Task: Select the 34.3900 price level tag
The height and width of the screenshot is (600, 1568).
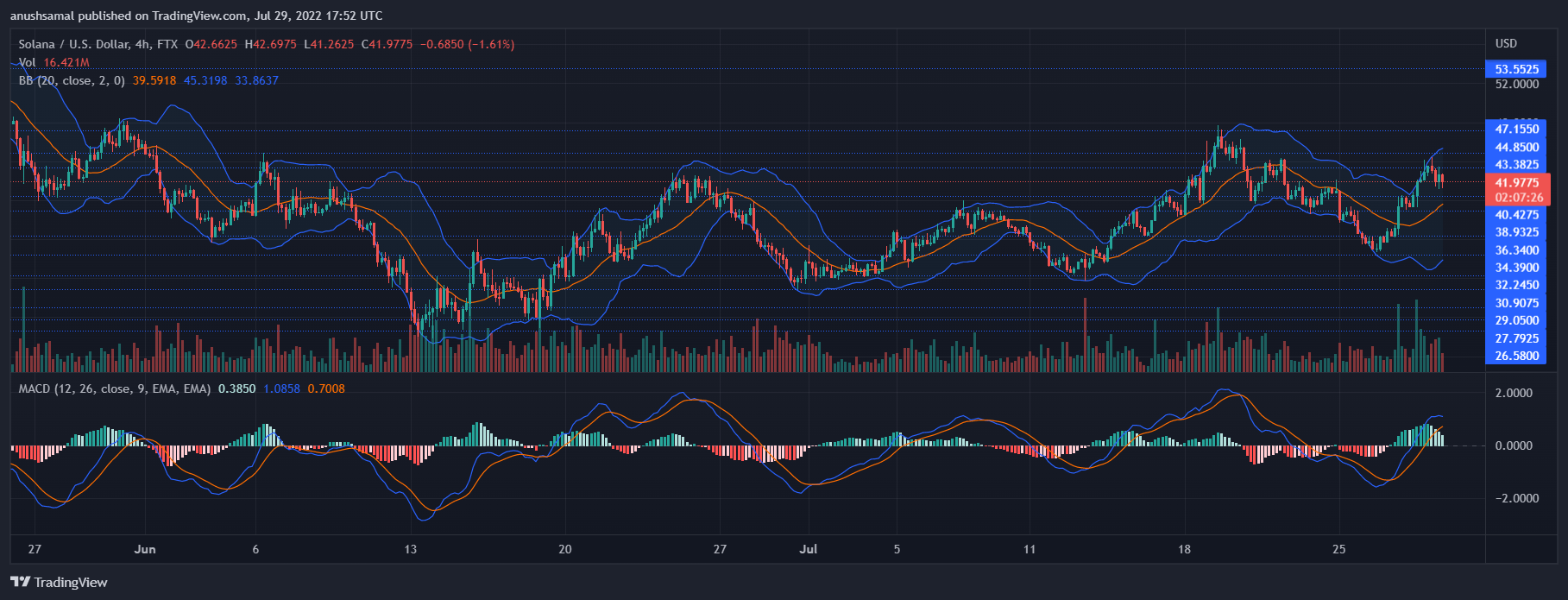Action: click(x=1516, y=268)
